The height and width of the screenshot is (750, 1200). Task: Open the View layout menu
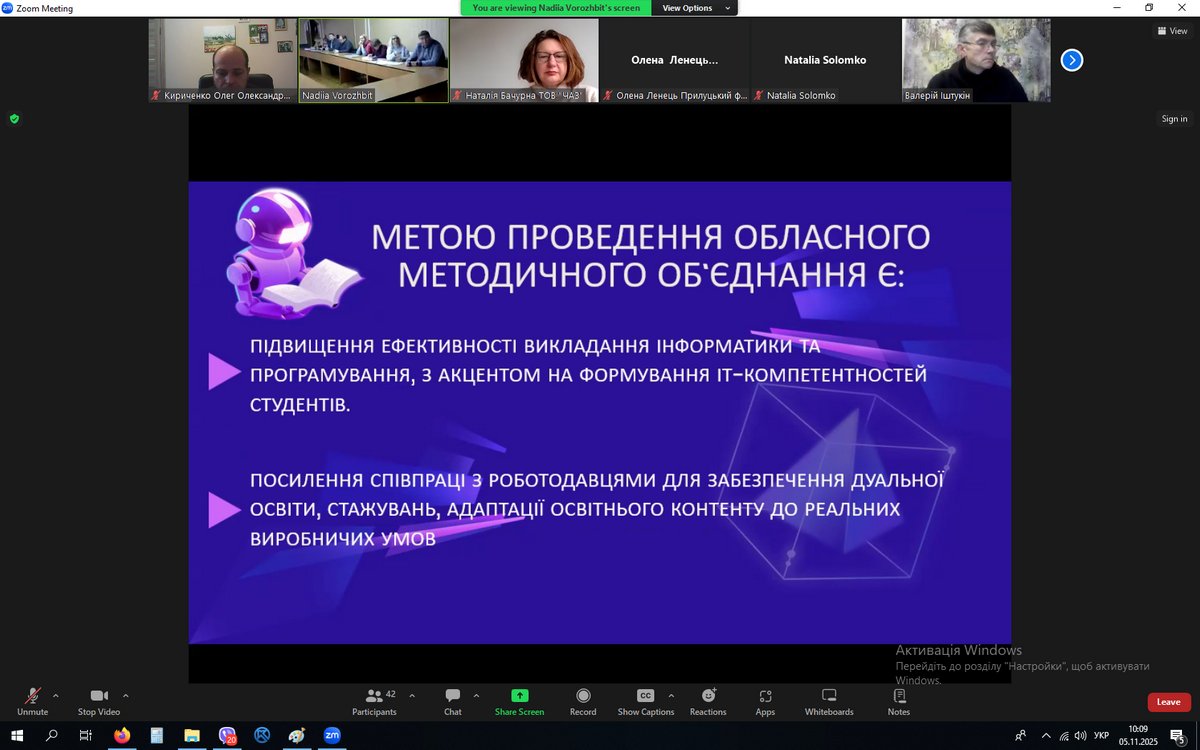pos(1172,31)
